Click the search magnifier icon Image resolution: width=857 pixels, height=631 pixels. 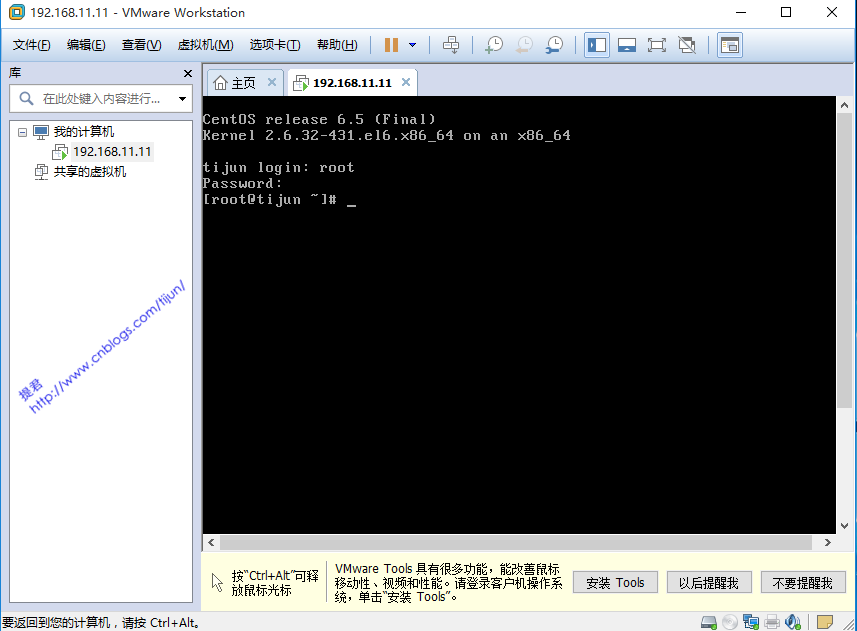pos(26,98)
